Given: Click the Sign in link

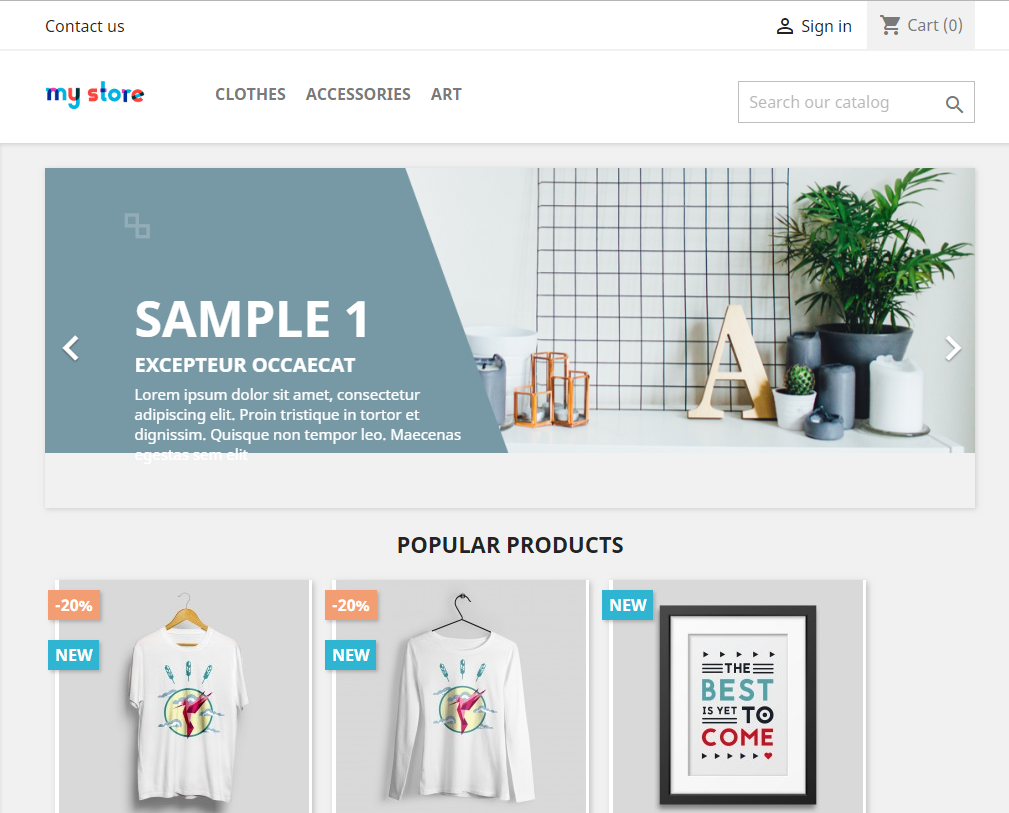Looking at the screenshot, I should (x=826, y=26).
